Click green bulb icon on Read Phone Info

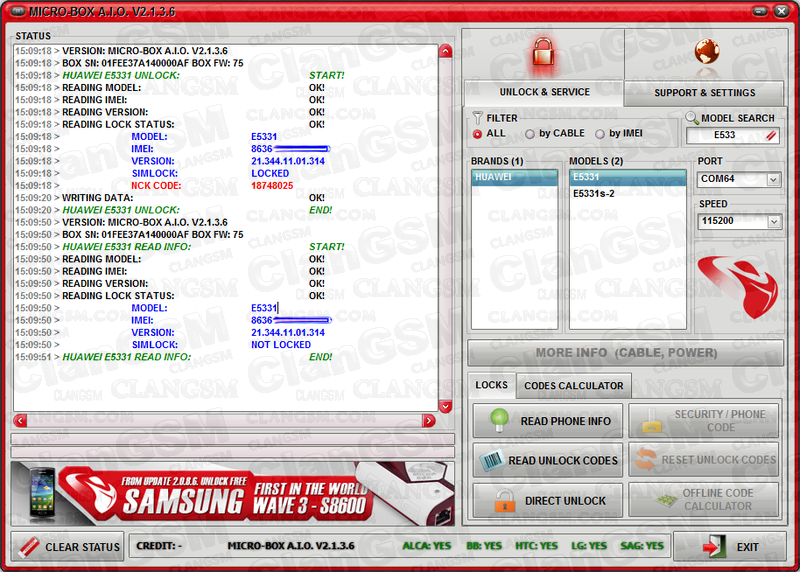click(499, 420)
